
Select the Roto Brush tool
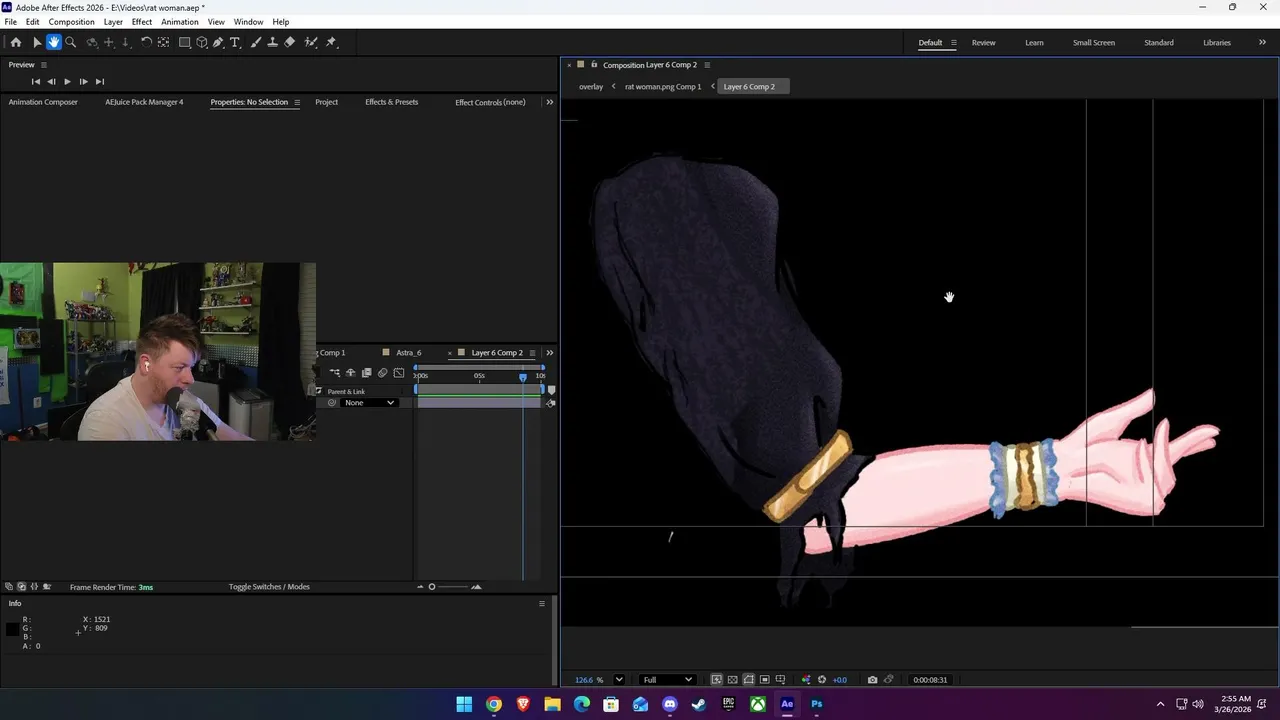pos(311,42)
